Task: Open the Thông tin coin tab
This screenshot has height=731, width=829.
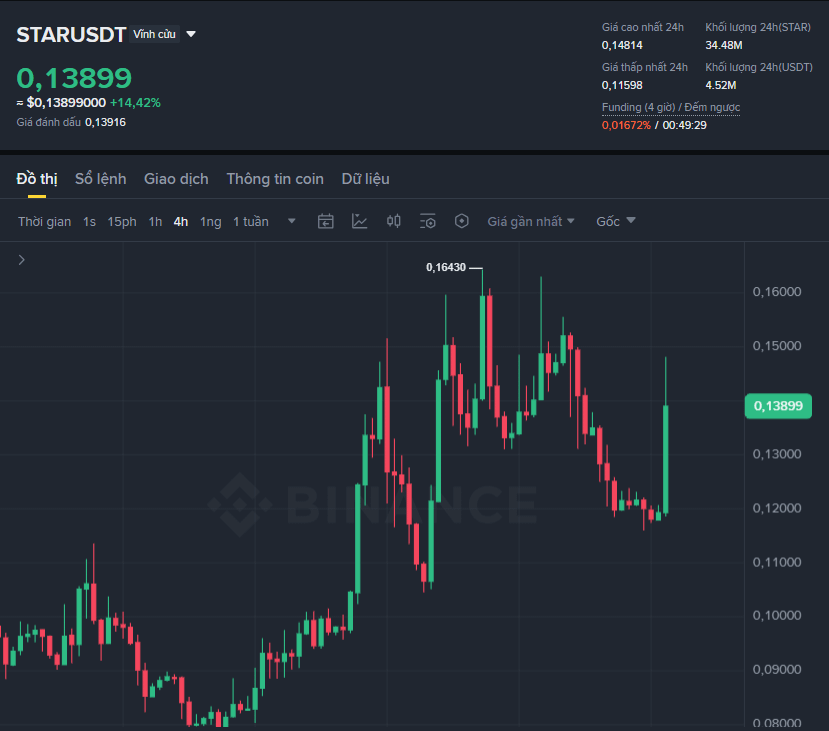Action: pyautogui.click(x=275, y=179)
